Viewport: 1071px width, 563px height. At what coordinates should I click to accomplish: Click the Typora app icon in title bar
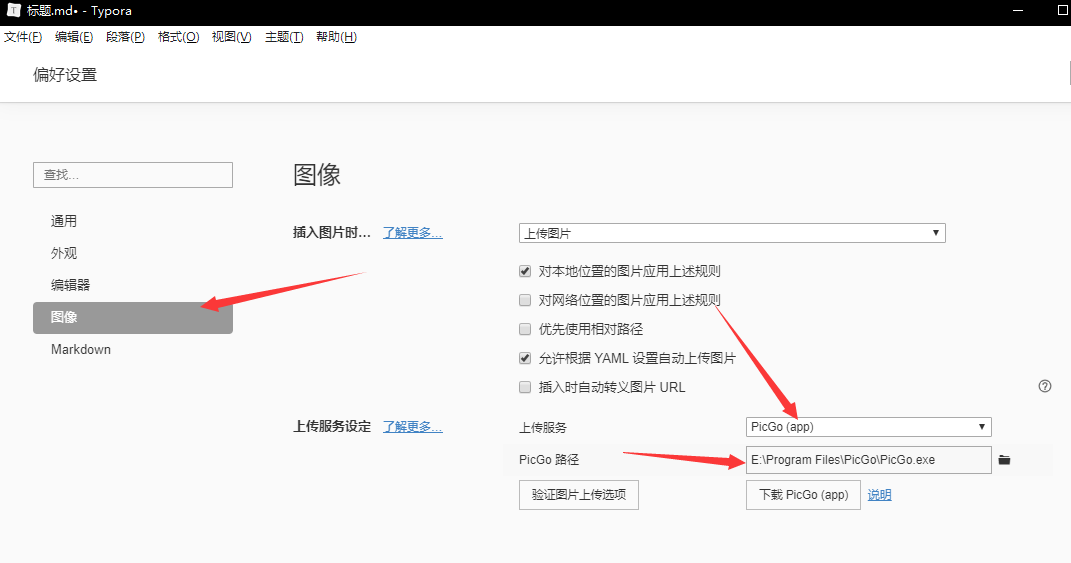coord(13,10)
